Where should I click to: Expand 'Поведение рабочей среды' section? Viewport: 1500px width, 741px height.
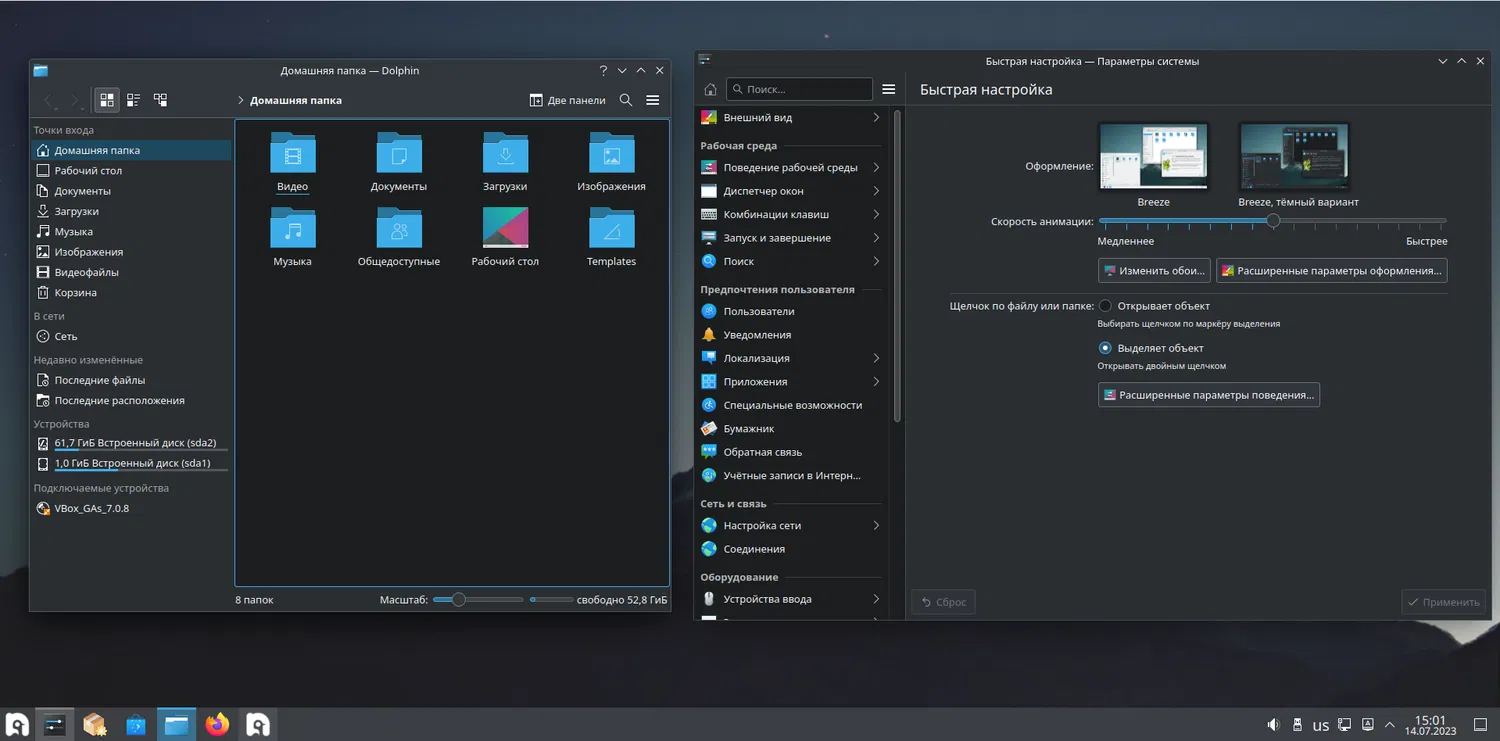[x=790, y=168]
